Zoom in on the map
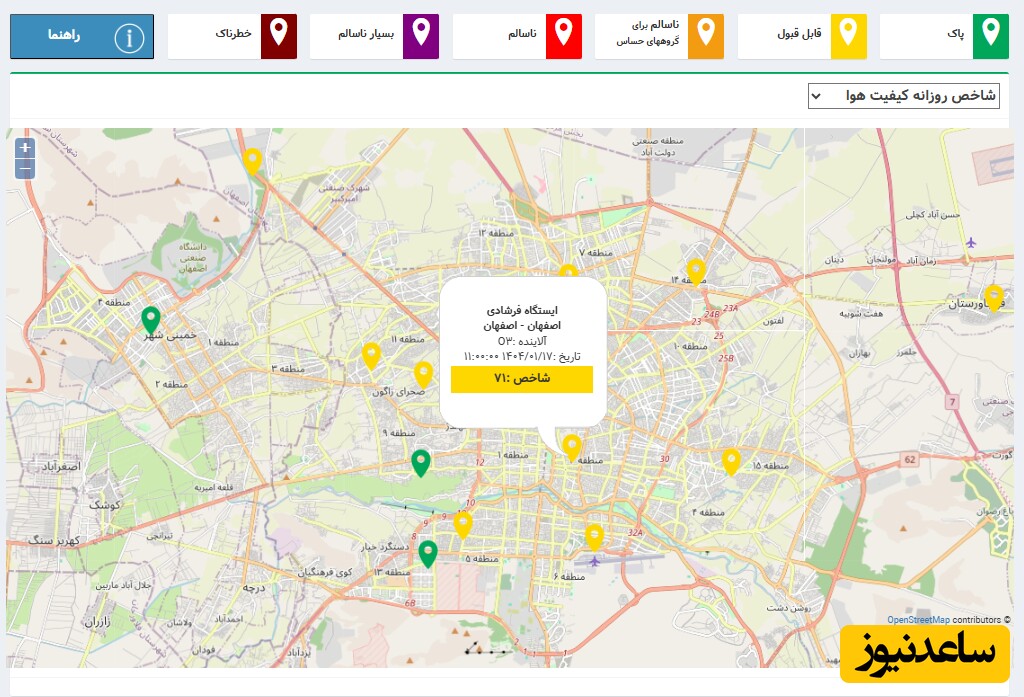This screenshot has width=1024, height=697. click(25, 148)
